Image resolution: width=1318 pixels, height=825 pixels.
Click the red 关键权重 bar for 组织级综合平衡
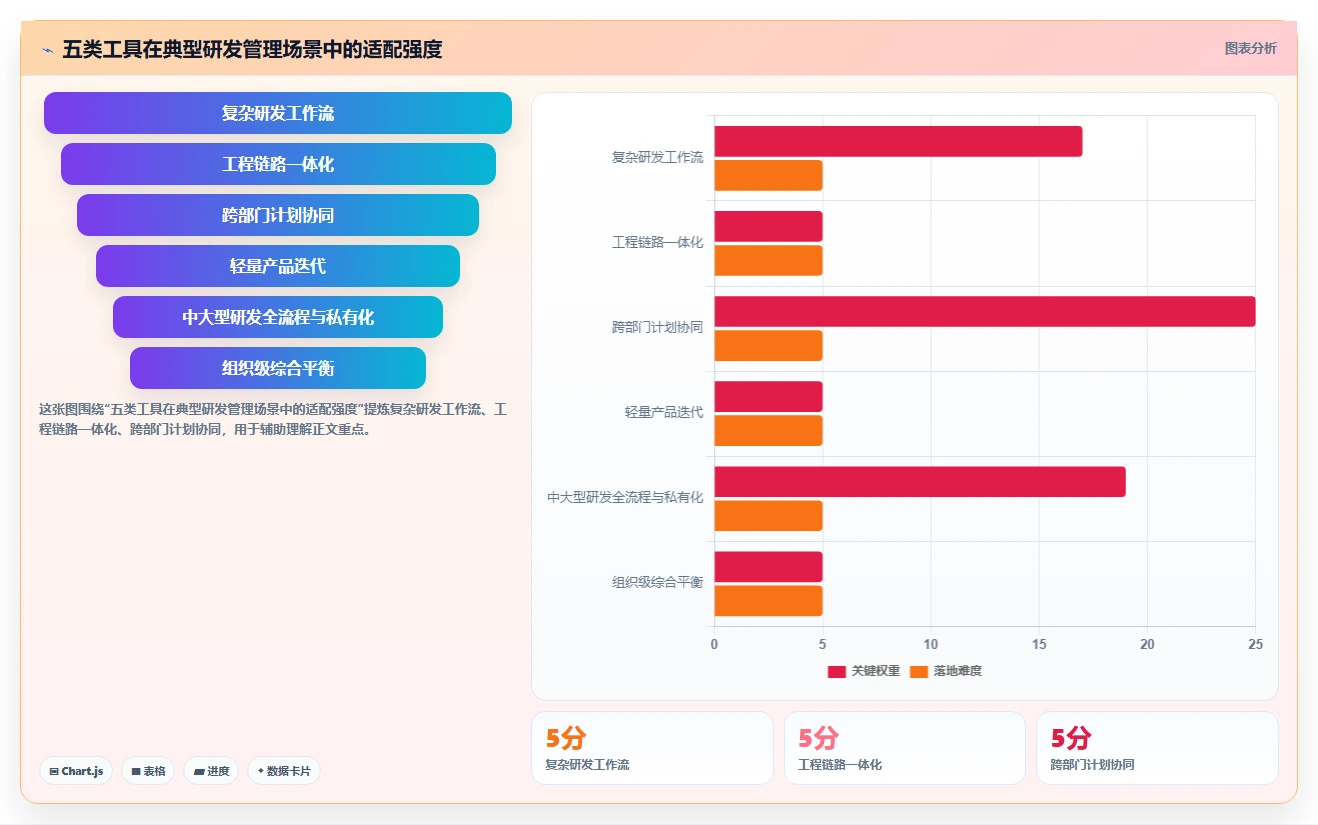point(768,567)
